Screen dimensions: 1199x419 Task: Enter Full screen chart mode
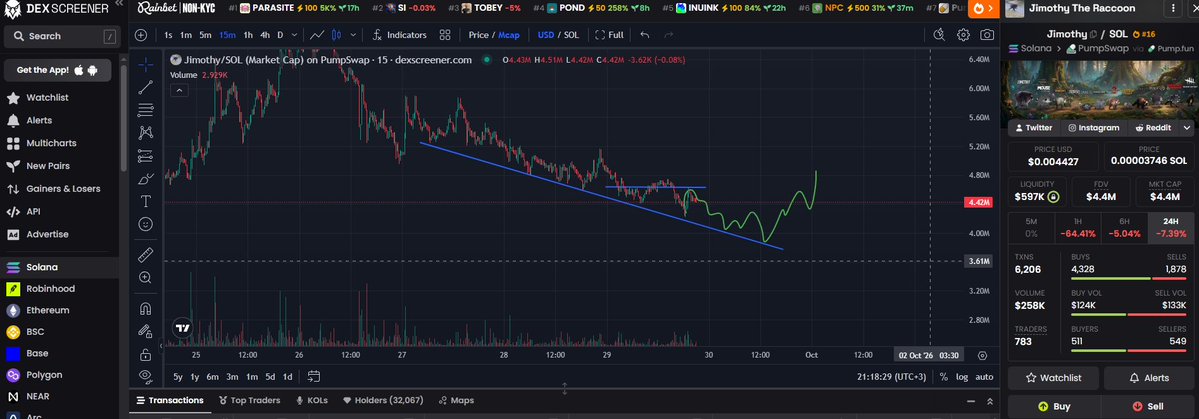[609, 35]
